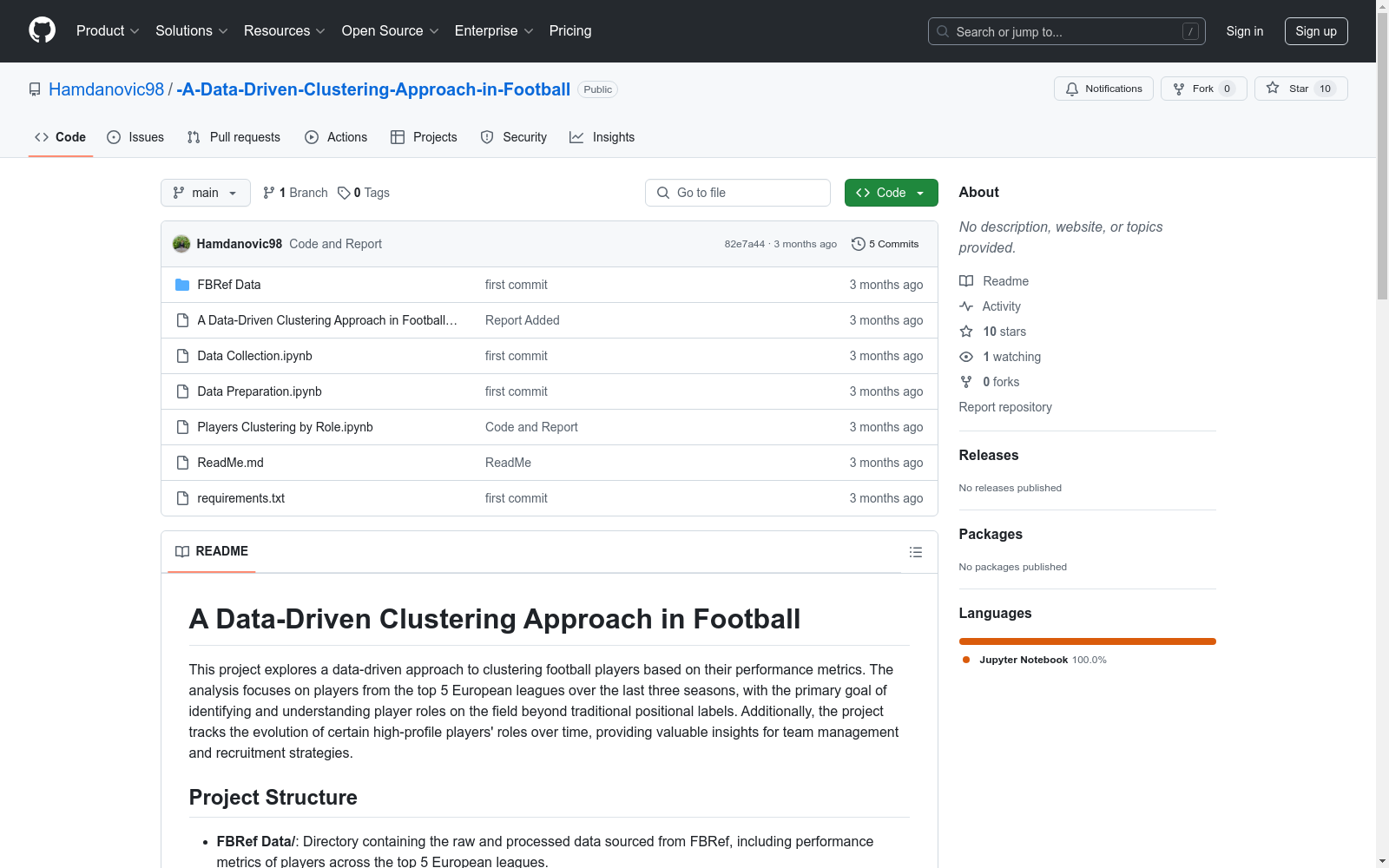Click the Hamdanovic98 avatar image
This screenshot has width=1389, height=868.
click(x=181, y=244)
